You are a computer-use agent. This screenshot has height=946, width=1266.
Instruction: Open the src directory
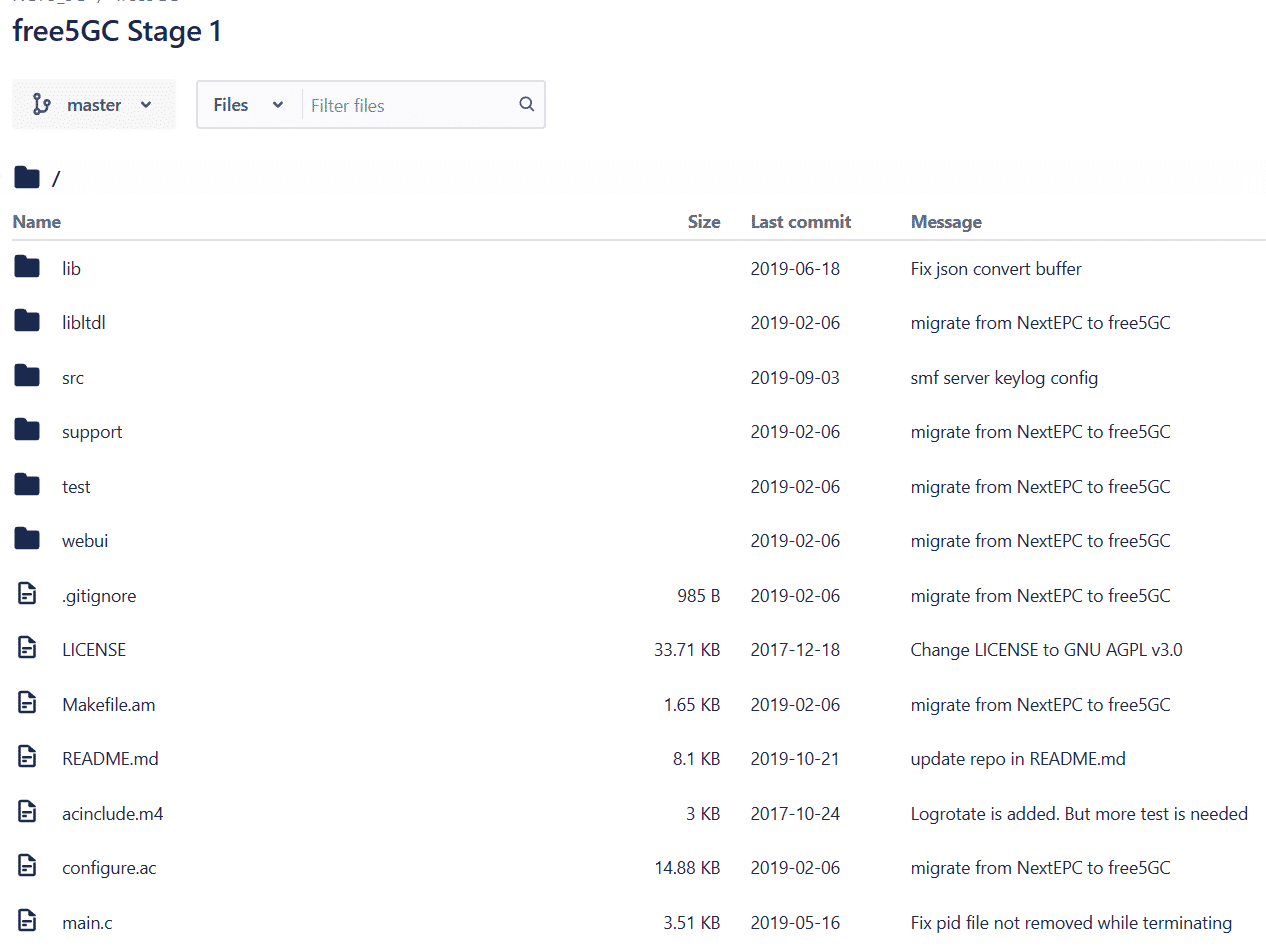coord(73,378)
